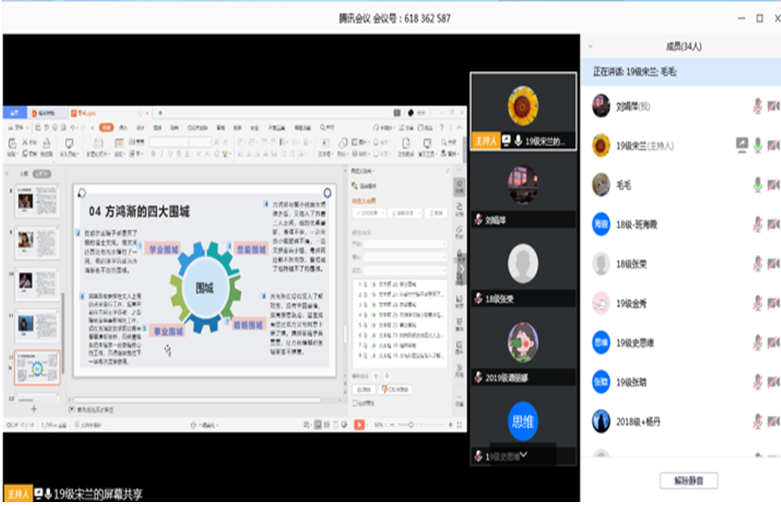Screen dimensions: 781x506
Task: Collapse the 成员(34人) members panel arrow
Action: 592,46
